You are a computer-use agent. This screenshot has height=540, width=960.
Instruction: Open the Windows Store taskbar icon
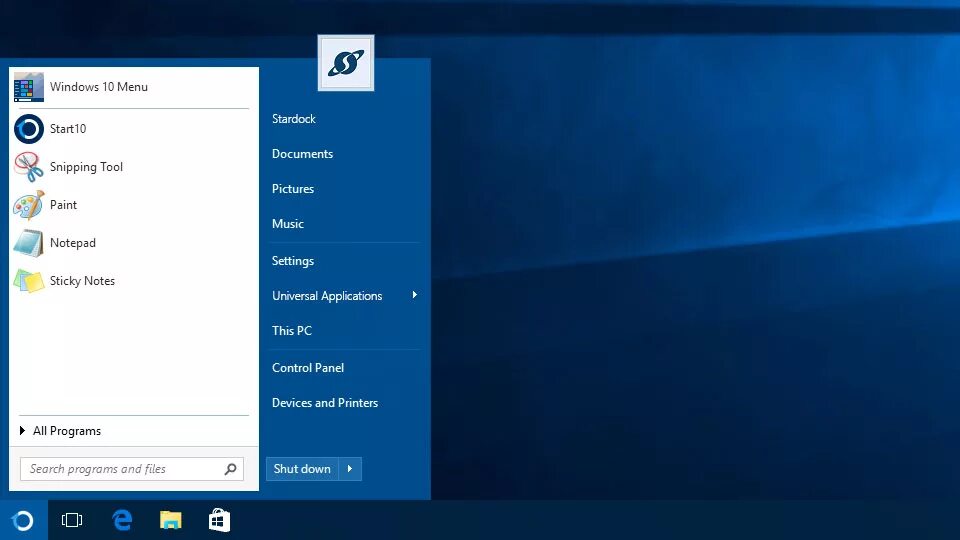219,520
